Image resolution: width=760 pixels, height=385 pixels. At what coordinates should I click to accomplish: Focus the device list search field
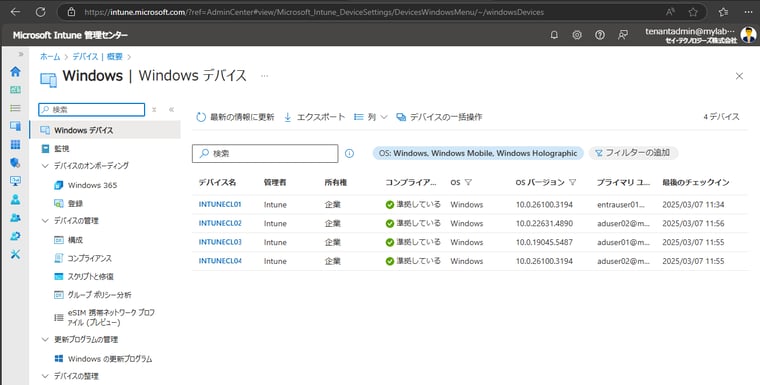point(265,153)
